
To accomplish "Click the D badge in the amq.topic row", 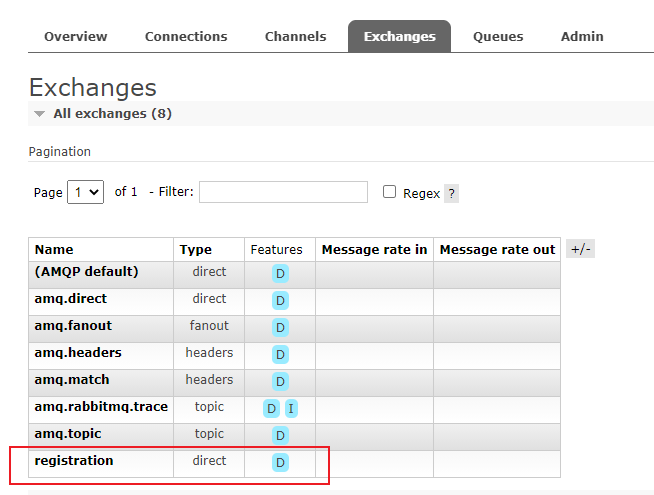I will (x=280, y=435).
